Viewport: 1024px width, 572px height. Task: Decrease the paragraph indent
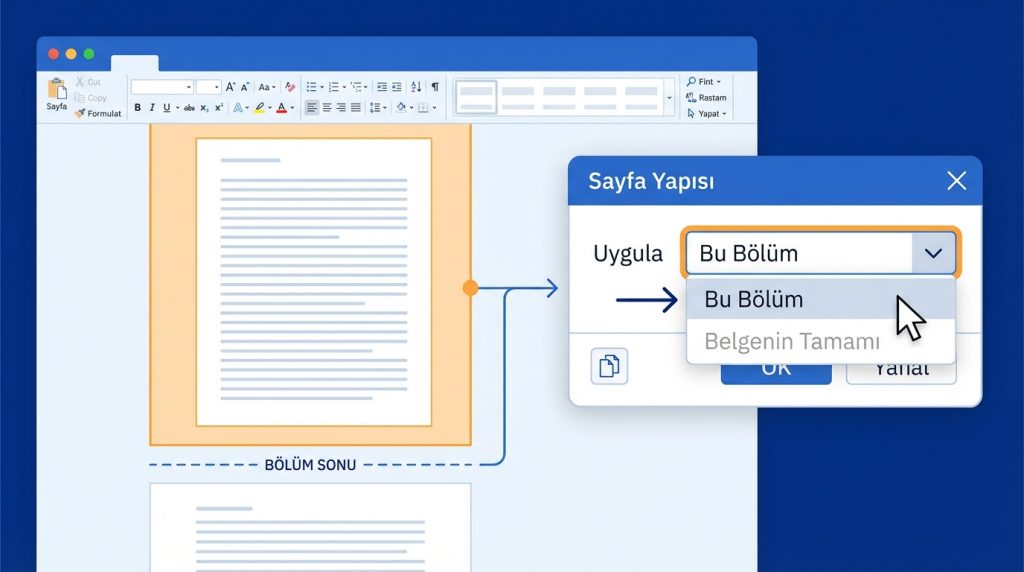[382, 87]
